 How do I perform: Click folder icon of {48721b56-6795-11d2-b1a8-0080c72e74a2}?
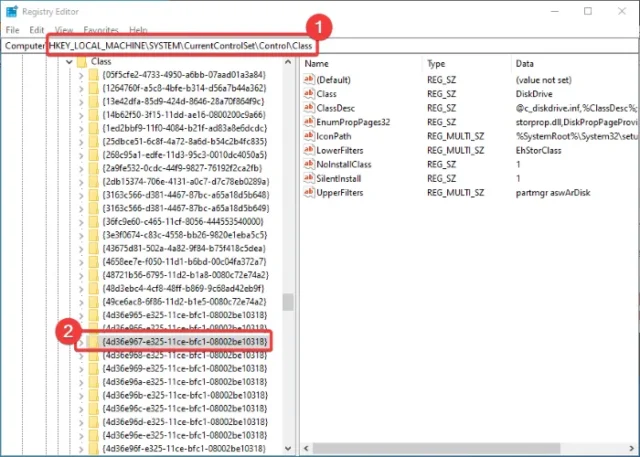94,275
